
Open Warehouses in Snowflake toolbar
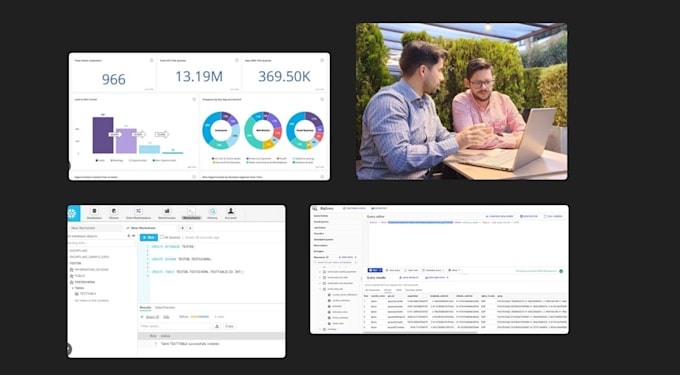pyautogui.click(x=167, y=213)
